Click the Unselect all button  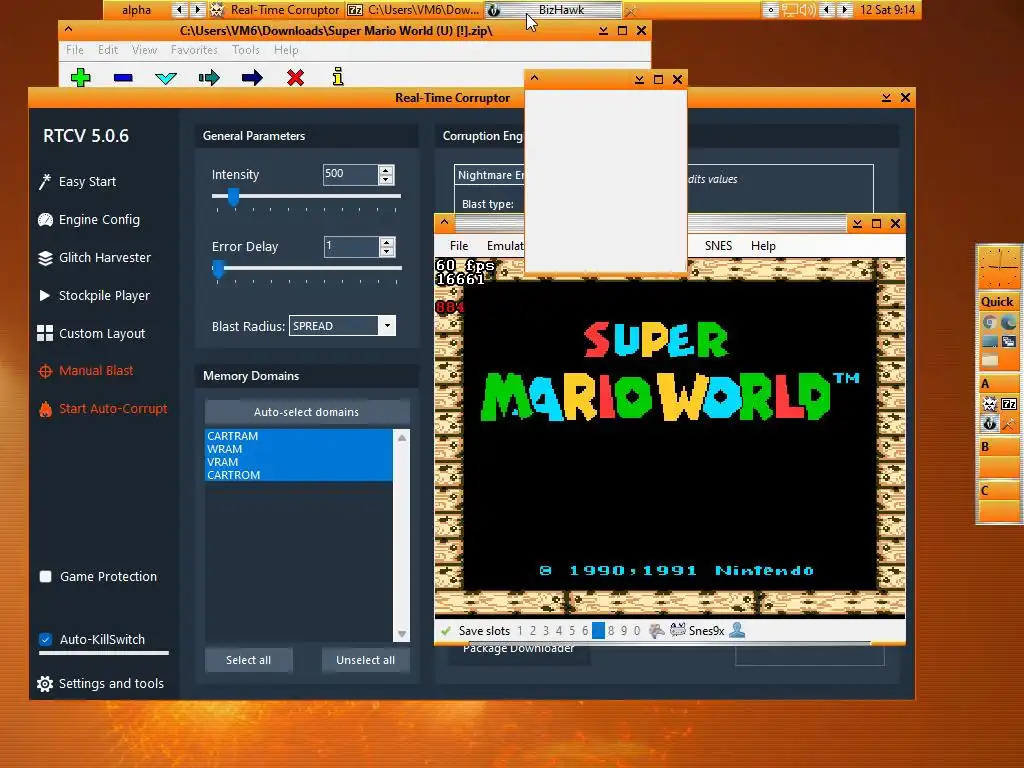[366, 660]
